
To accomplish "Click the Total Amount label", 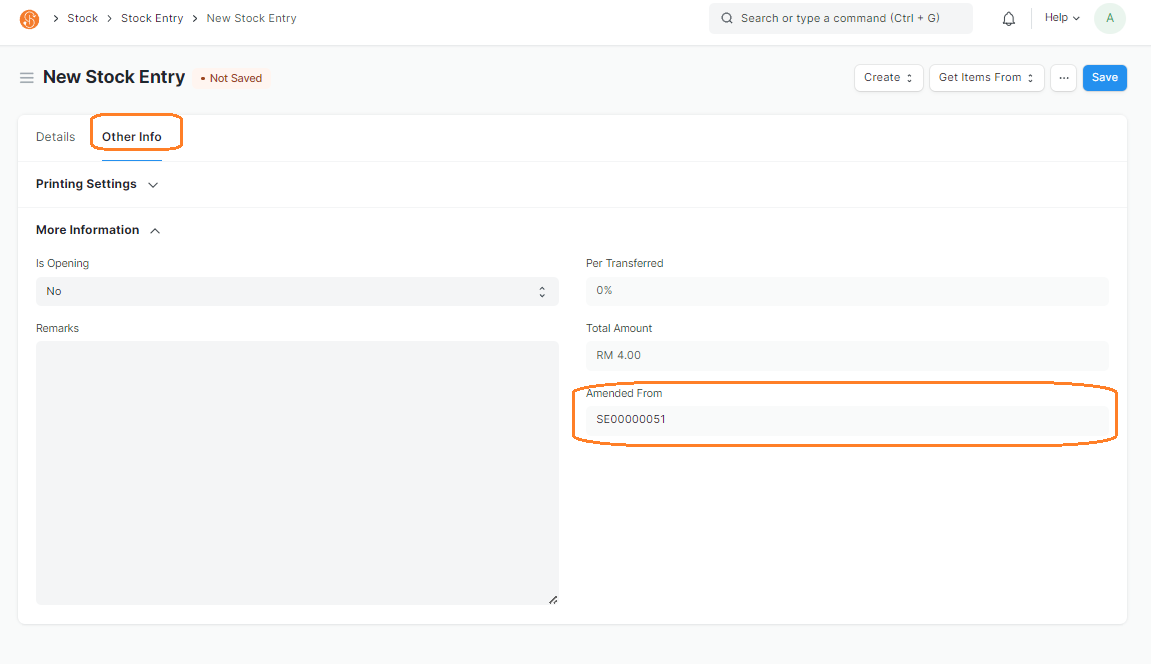I will click(619, 328).
